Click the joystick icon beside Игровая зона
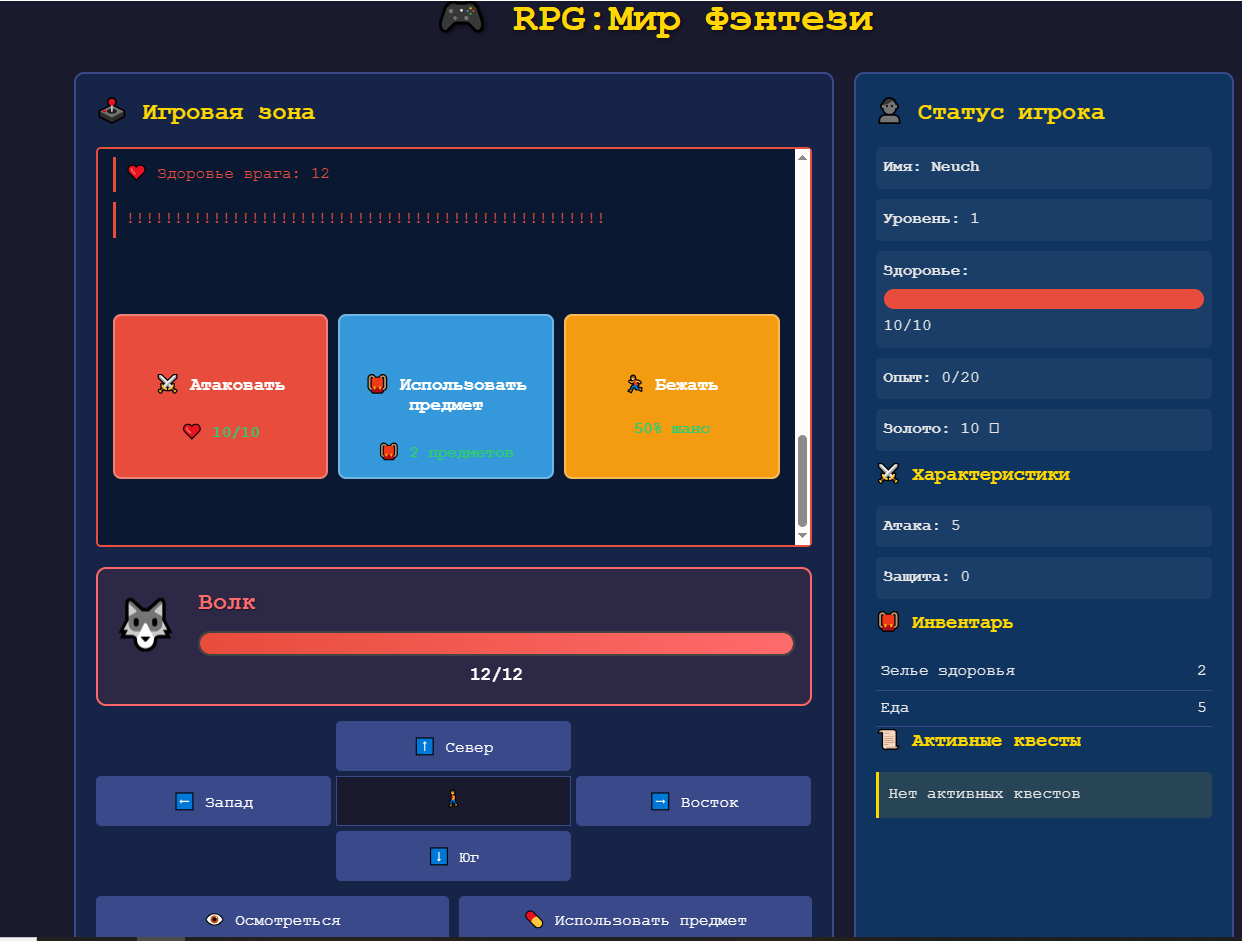This screenshot has width=1242, height=941. click(x=112, y=111)
